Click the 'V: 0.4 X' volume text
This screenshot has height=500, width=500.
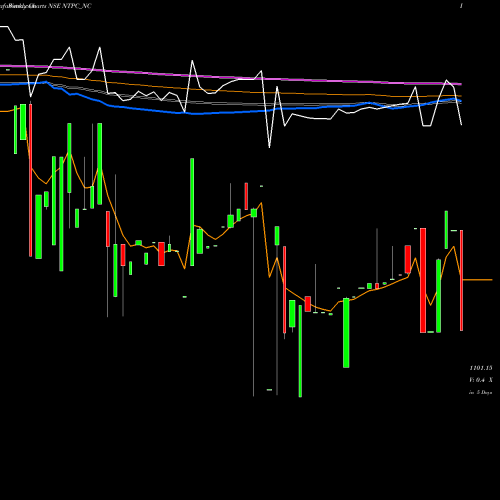point(481,380)
